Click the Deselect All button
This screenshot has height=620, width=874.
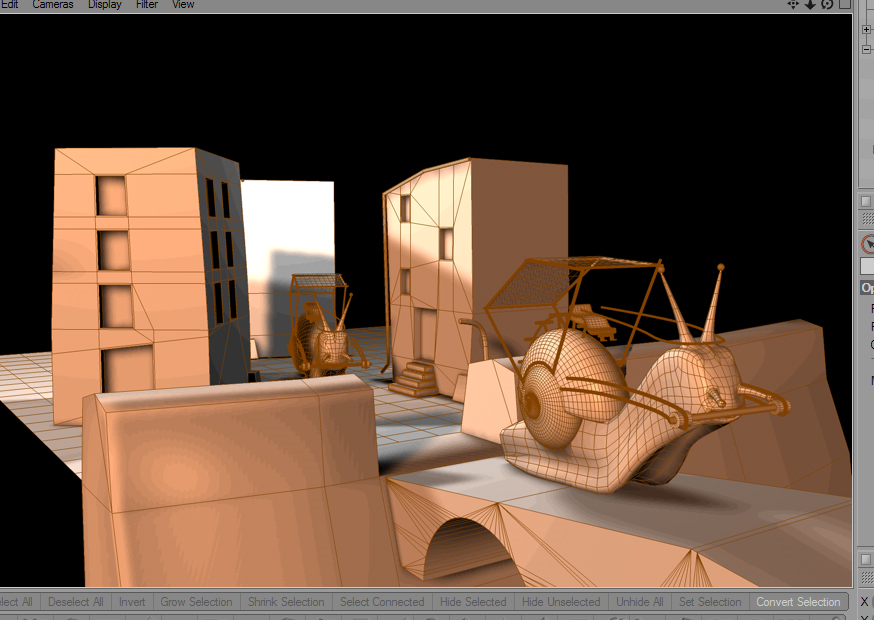point(76,602)
